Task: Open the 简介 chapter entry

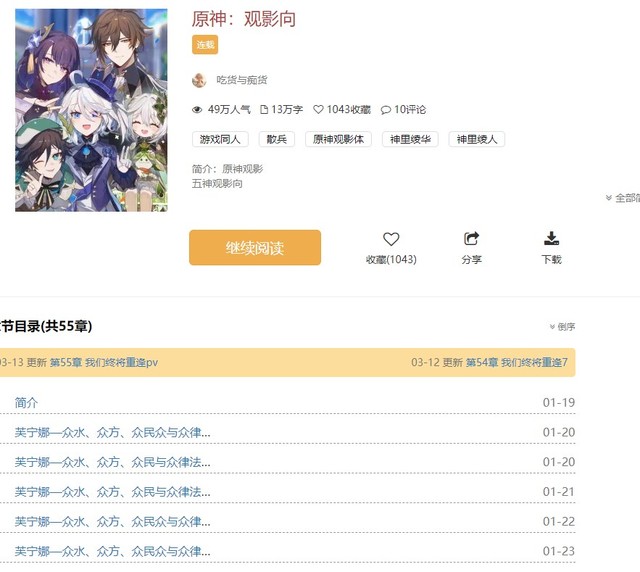Action: (x=26, y=403)
